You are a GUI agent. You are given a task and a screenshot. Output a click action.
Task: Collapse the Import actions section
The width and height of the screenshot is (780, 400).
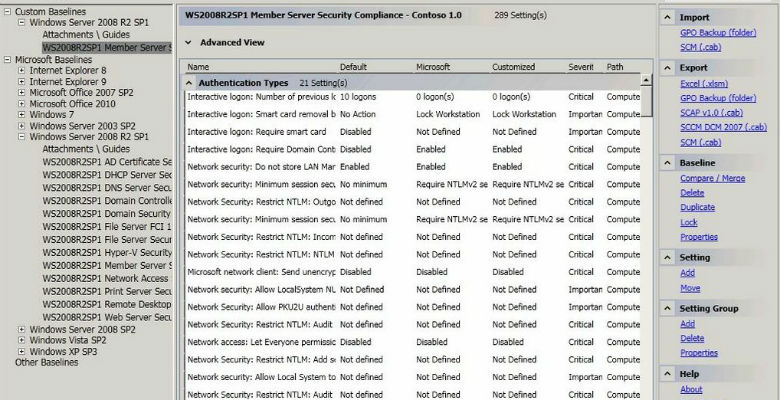[x=668, y=17]
